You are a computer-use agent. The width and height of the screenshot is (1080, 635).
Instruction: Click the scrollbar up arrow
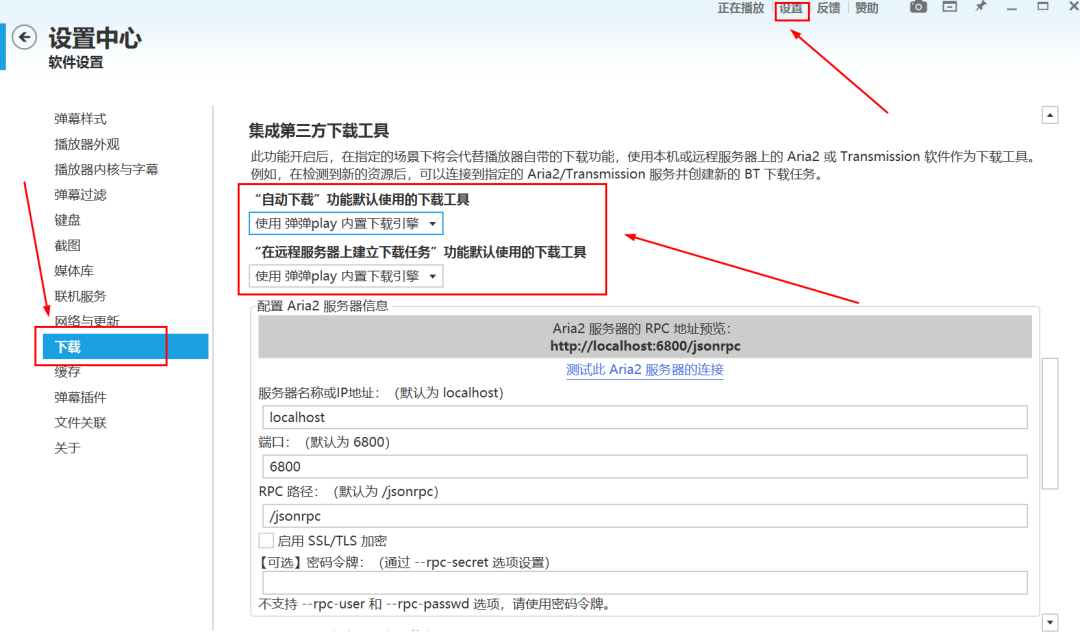[x=1050, y=113]
